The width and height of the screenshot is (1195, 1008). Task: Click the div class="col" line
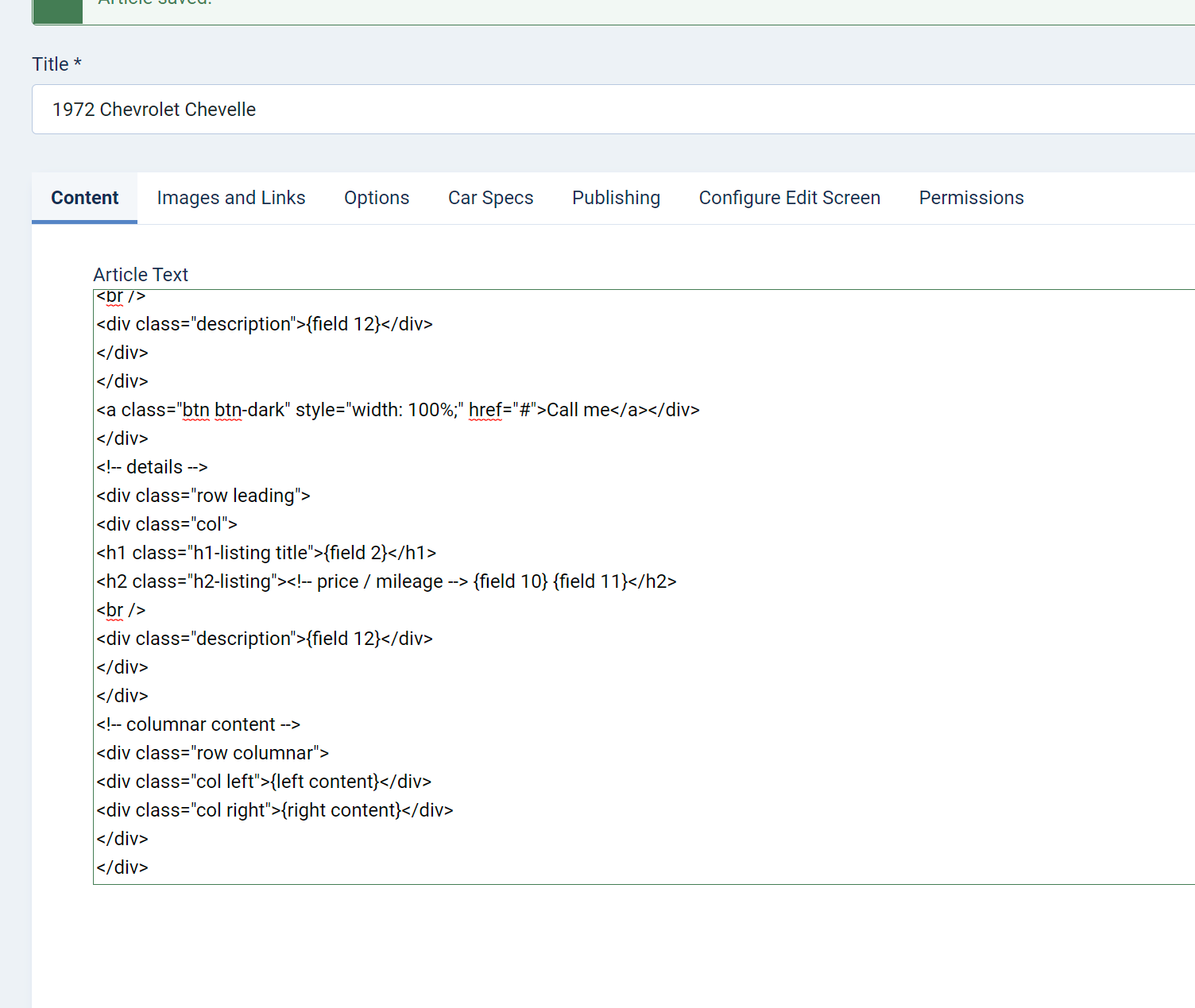pyautogui.click(x=167, y=524)
